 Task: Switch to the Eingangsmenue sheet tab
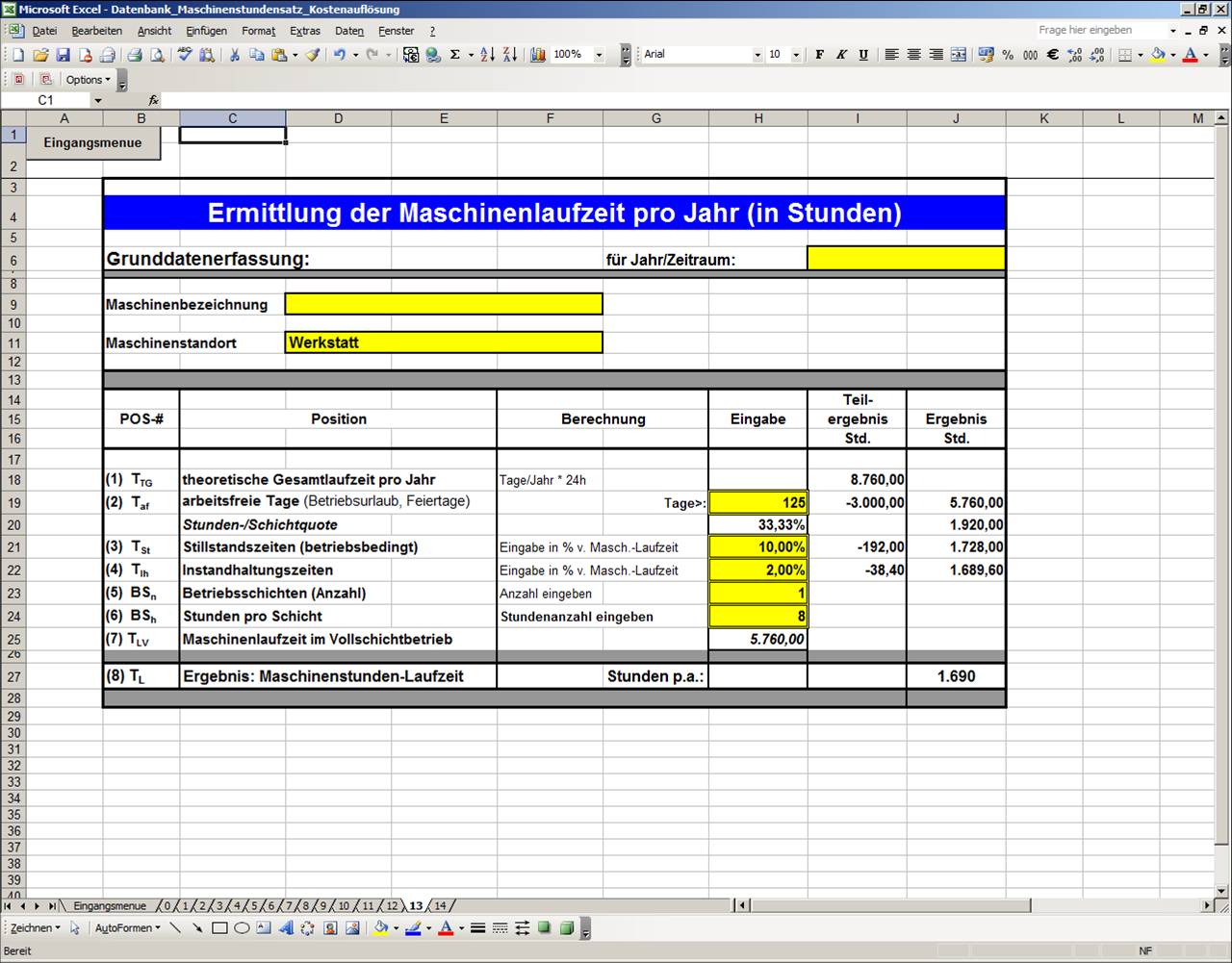pos(110,906)
